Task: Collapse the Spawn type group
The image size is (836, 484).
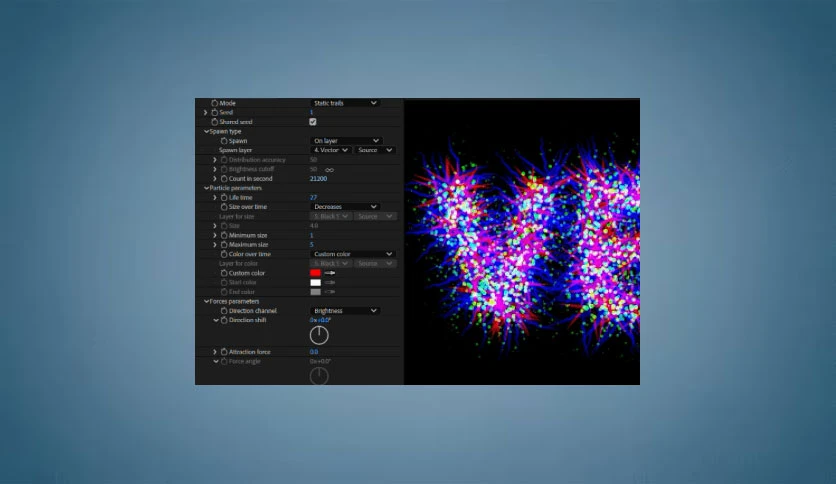Action: click(x=206, y=132)
